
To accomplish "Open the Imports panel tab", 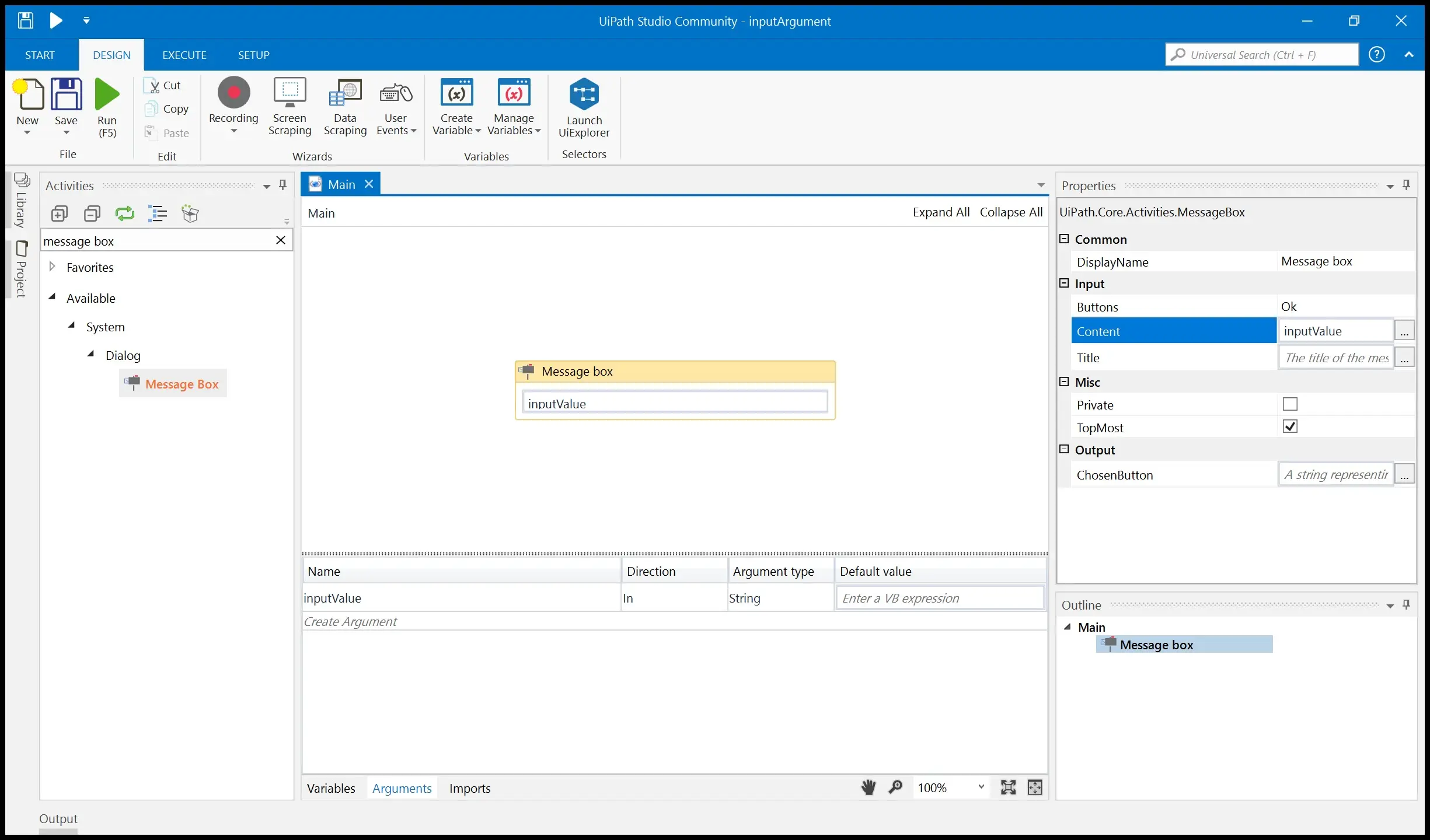I will coord(470,788).
